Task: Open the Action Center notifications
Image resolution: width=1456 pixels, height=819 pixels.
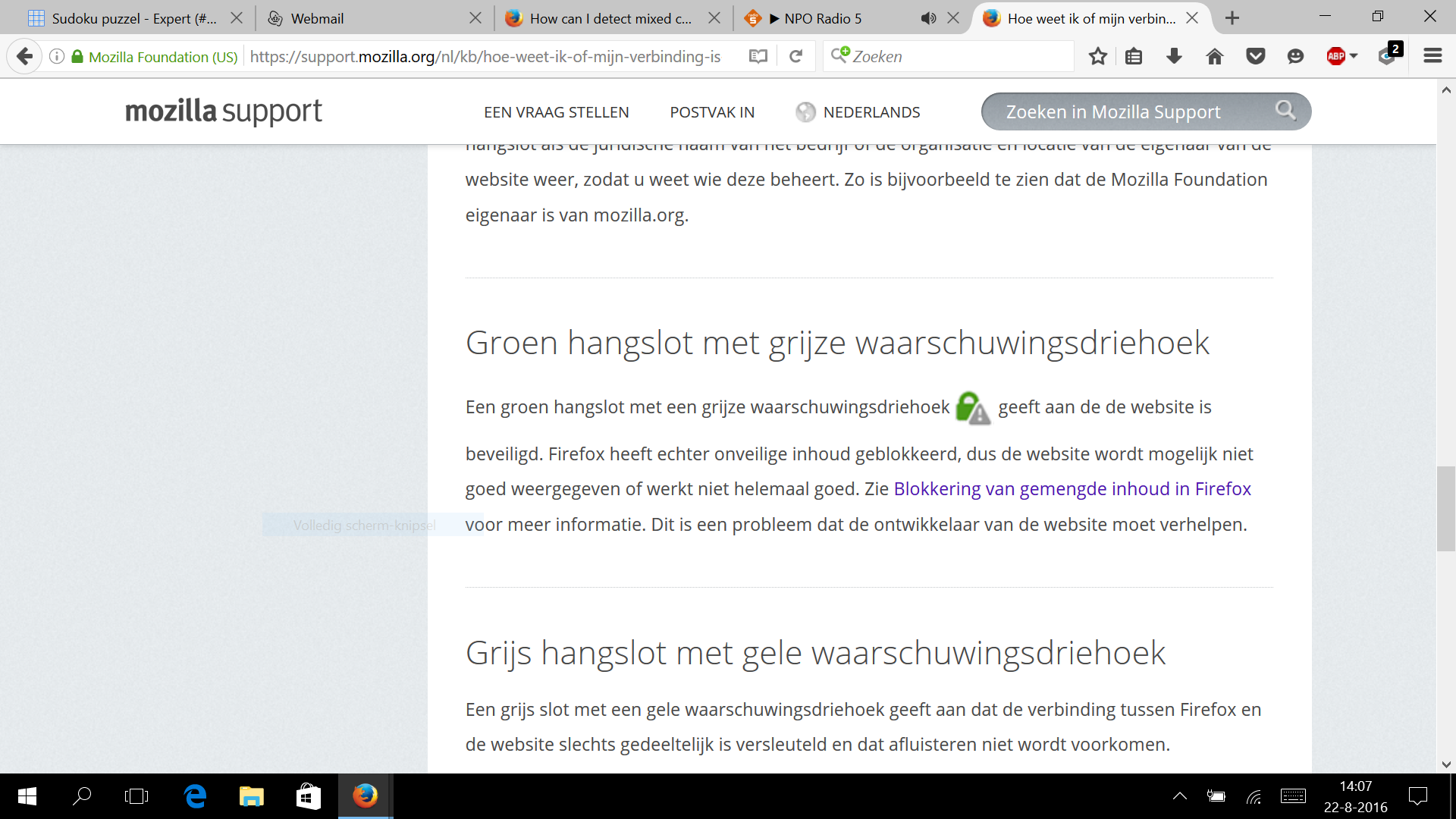Action: pyautogui.click(x=1418, y=796)
